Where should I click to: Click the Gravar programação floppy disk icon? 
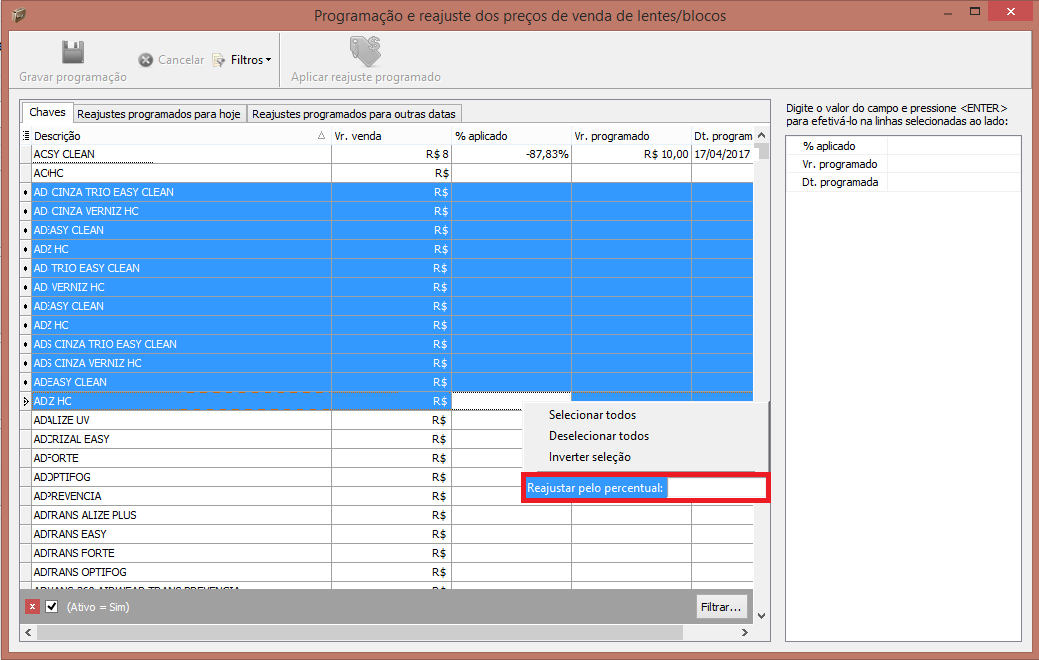pos(72,52)
